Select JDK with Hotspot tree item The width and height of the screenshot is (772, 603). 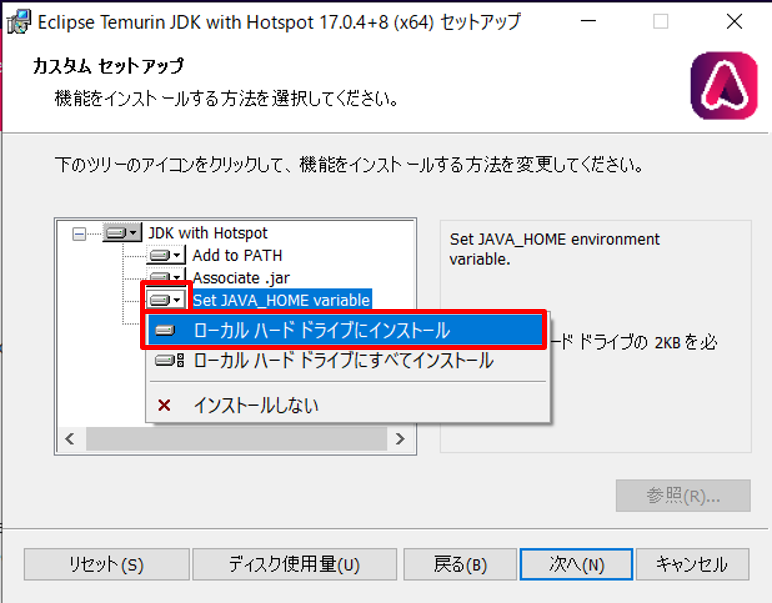coord(208,233)
